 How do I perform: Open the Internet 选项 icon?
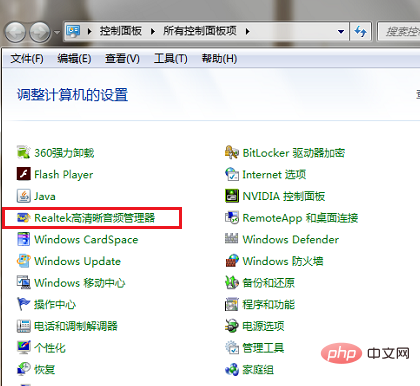[232, 174]
